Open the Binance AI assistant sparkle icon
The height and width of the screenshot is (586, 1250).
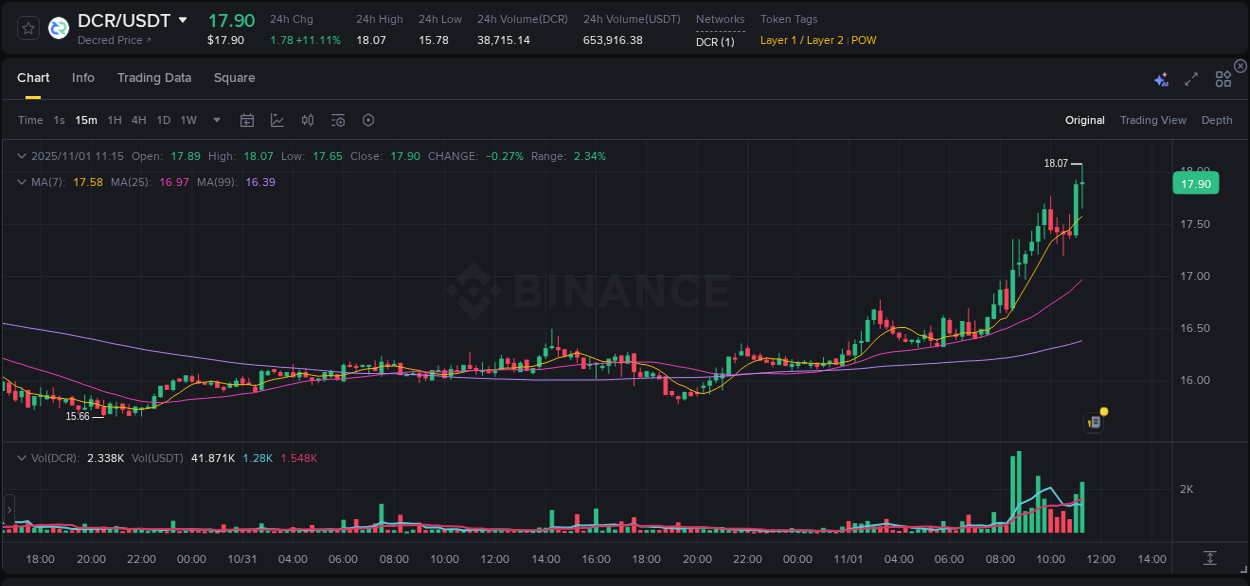point(1160,78)
